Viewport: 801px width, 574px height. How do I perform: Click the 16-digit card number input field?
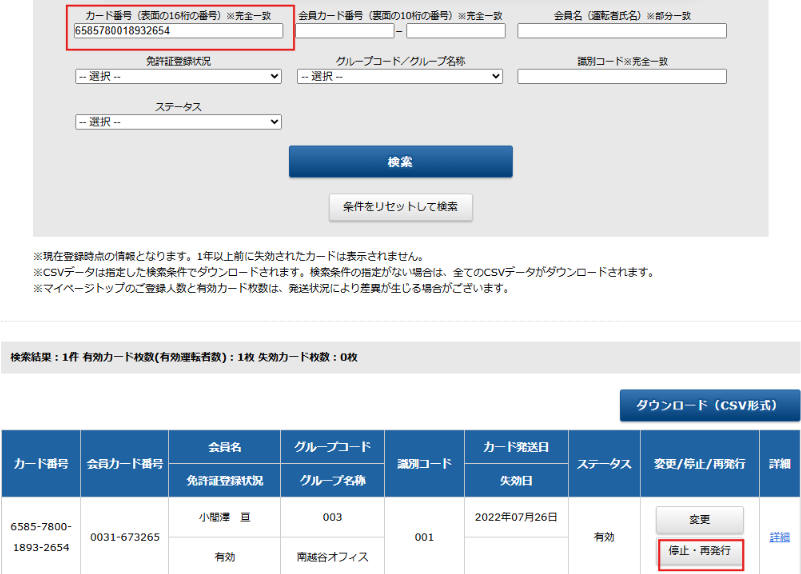(x=178, y=31)
